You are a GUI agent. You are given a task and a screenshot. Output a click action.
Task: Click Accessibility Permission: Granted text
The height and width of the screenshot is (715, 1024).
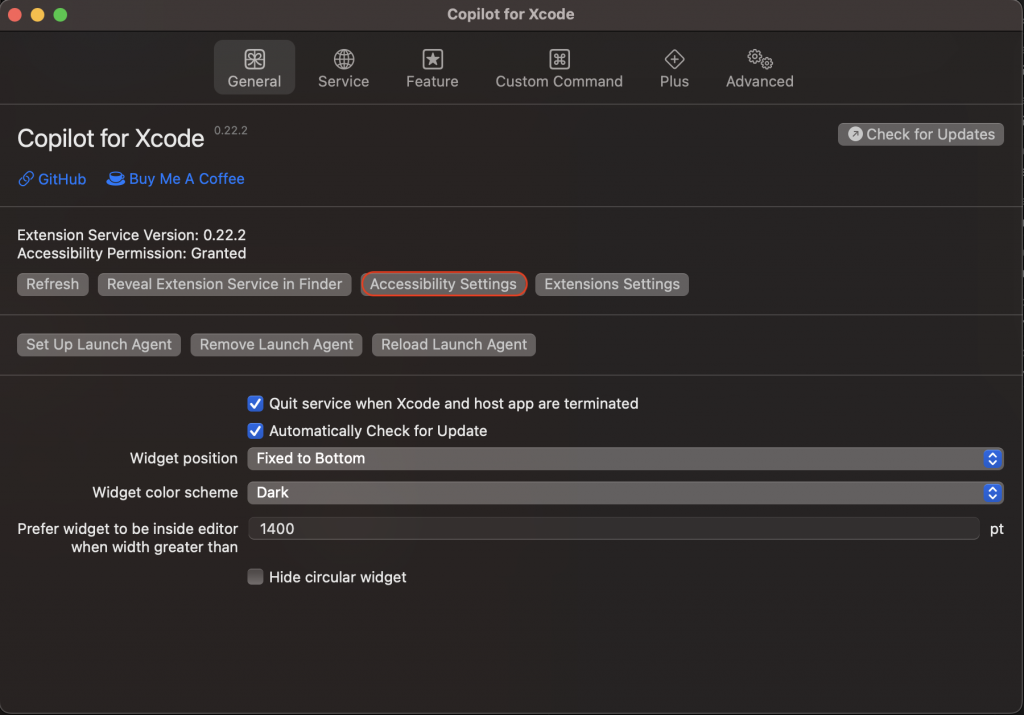pyautogui.click(x=131, y=253)
